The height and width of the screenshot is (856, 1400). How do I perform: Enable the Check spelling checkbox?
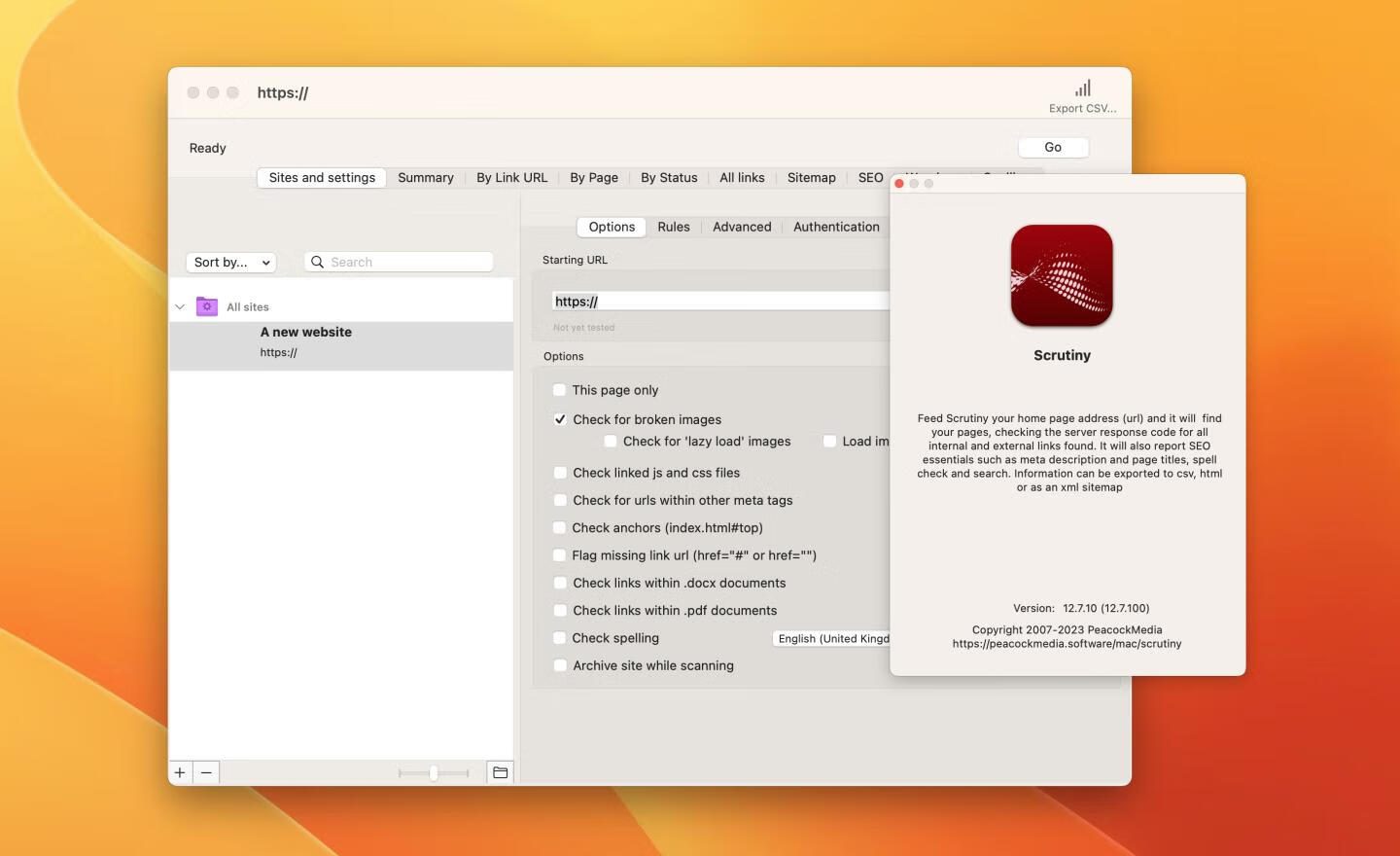[560, 638]
